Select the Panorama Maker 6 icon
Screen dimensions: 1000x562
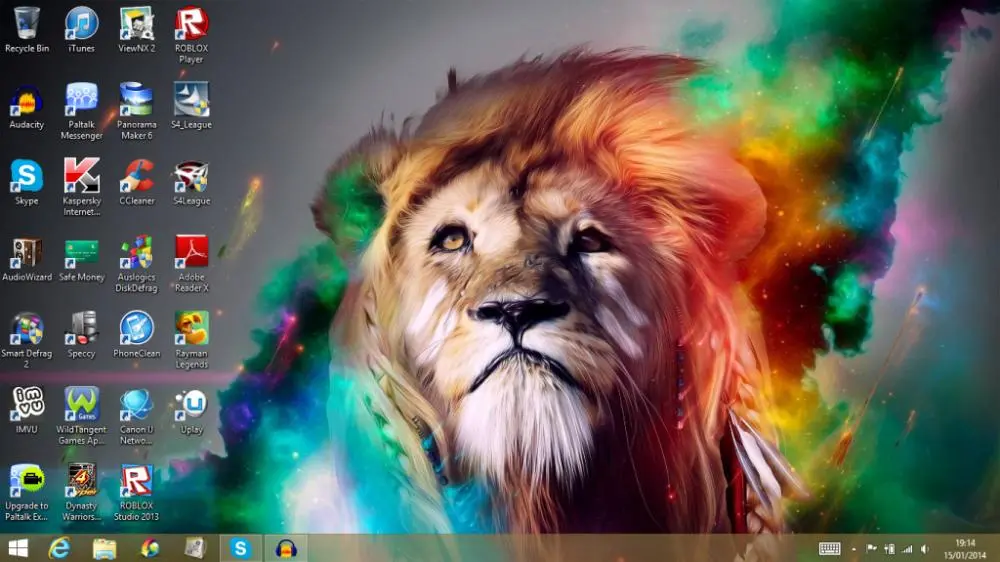[x=136, y=111]
